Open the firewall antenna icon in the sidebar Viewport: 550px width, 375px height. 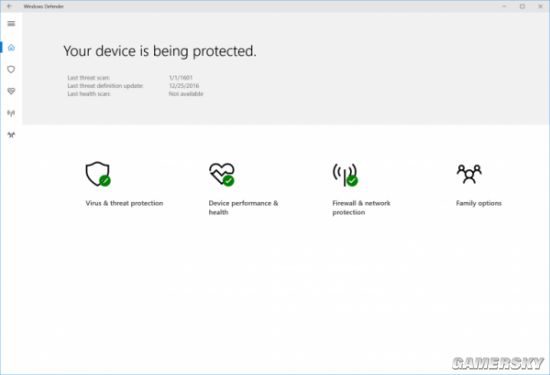point(11,113)
